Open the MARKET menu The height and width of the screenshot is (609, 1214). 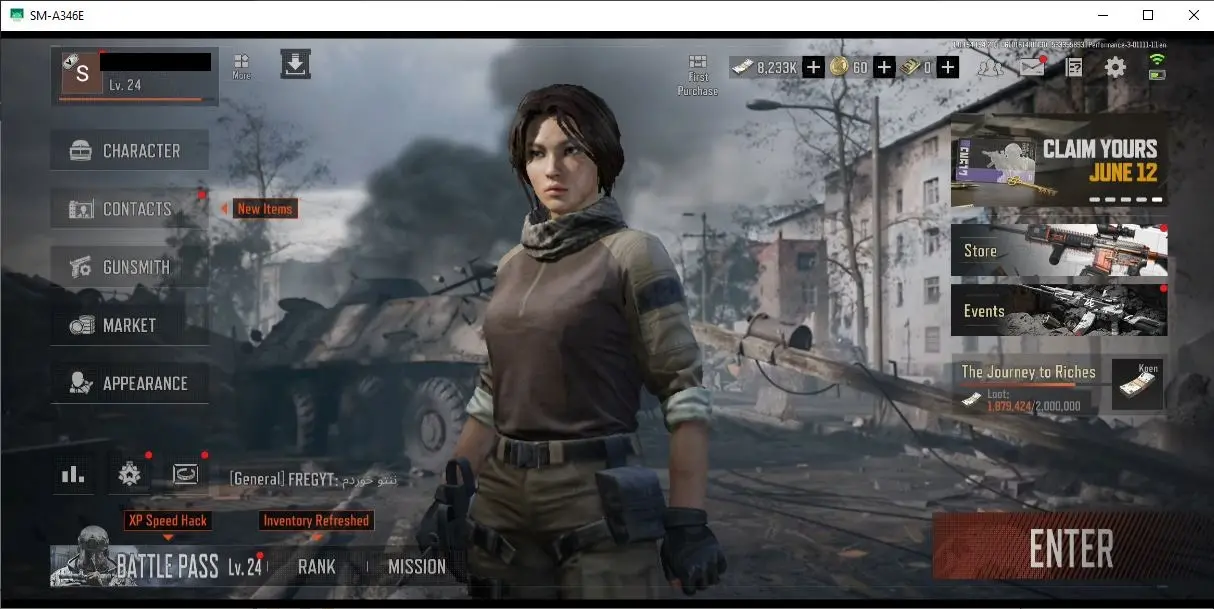[x=130, y=325]
